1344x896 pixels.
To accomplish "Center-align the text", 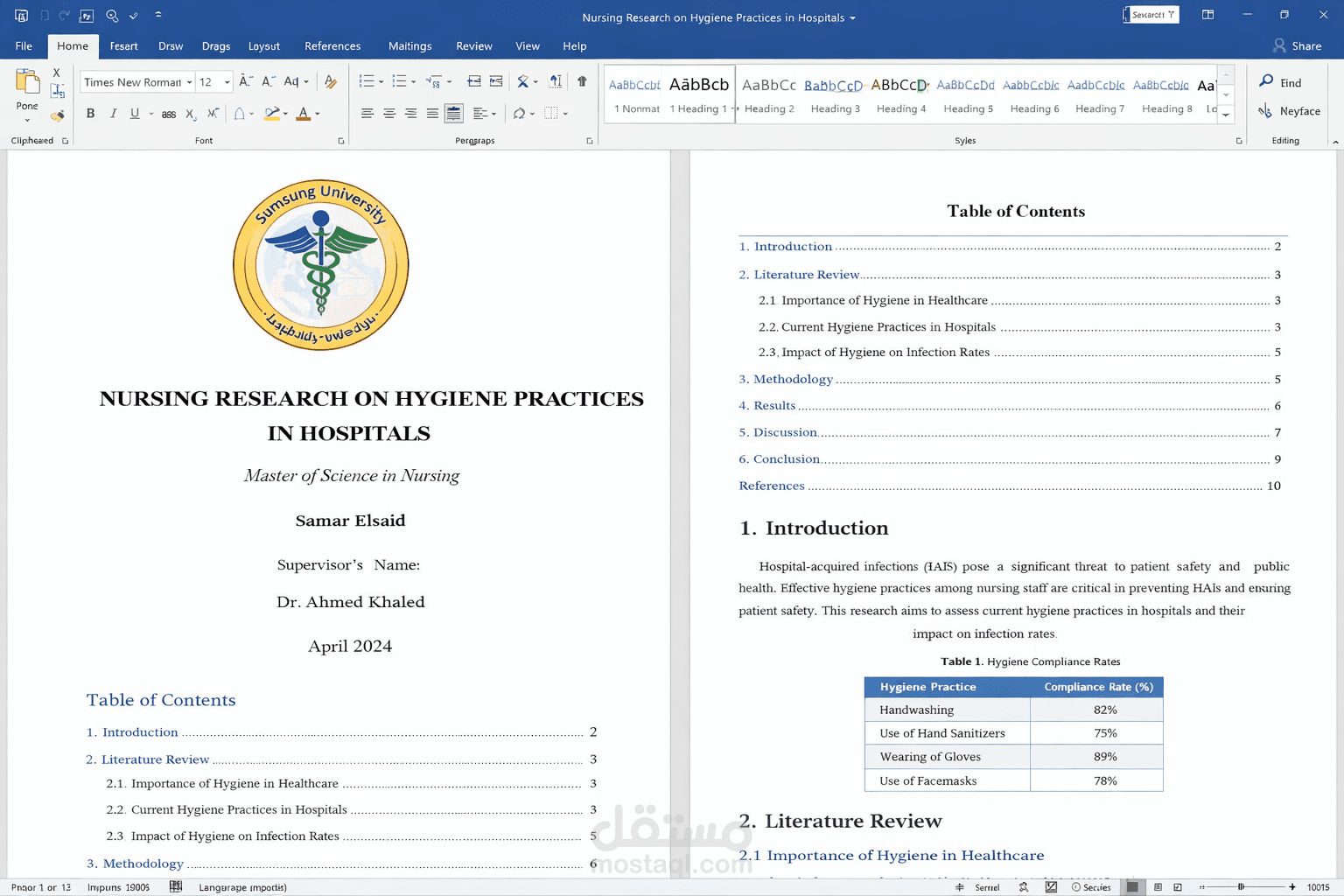I will pos(388,113).
